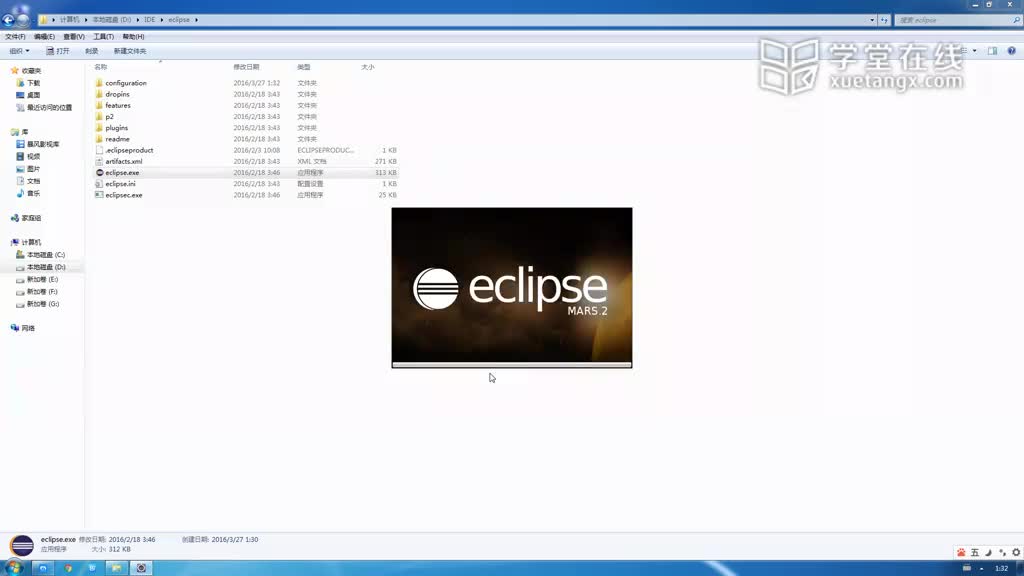Open the 查看(V) menu
The image size is (1024, 576).
74,37
